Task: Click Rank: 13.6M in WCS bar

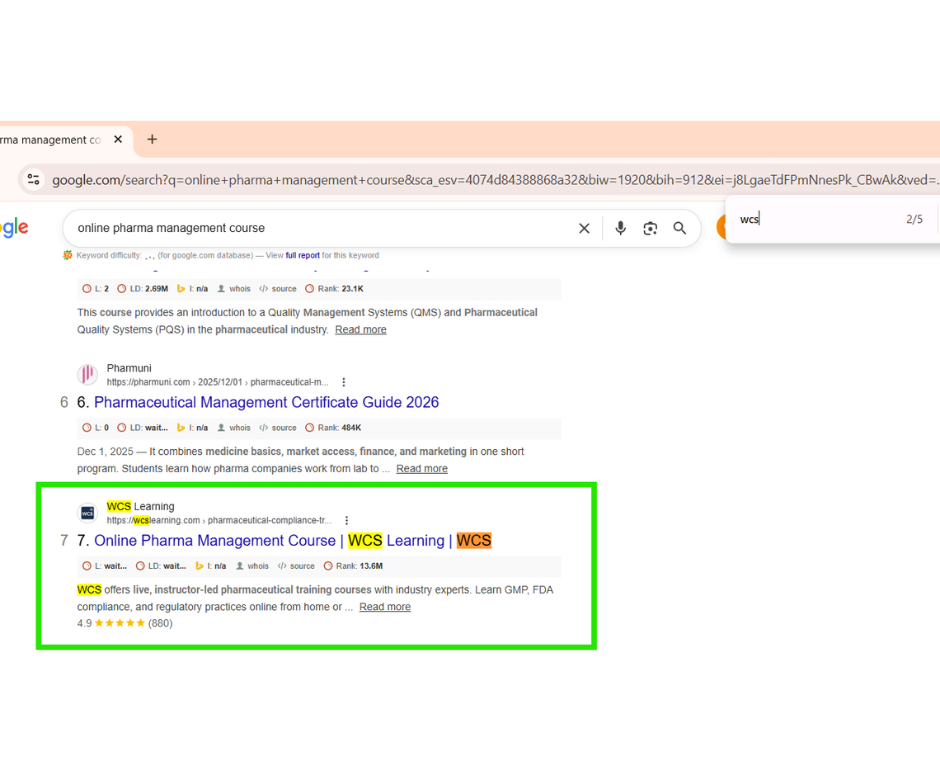Action: [353, 566]
